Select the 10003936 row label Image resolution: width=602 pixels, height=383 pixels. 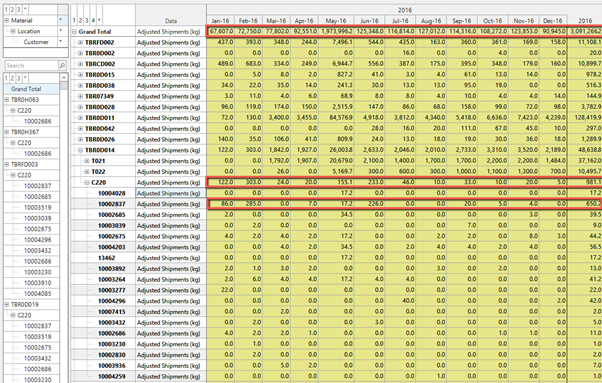(x=111, y=366)
